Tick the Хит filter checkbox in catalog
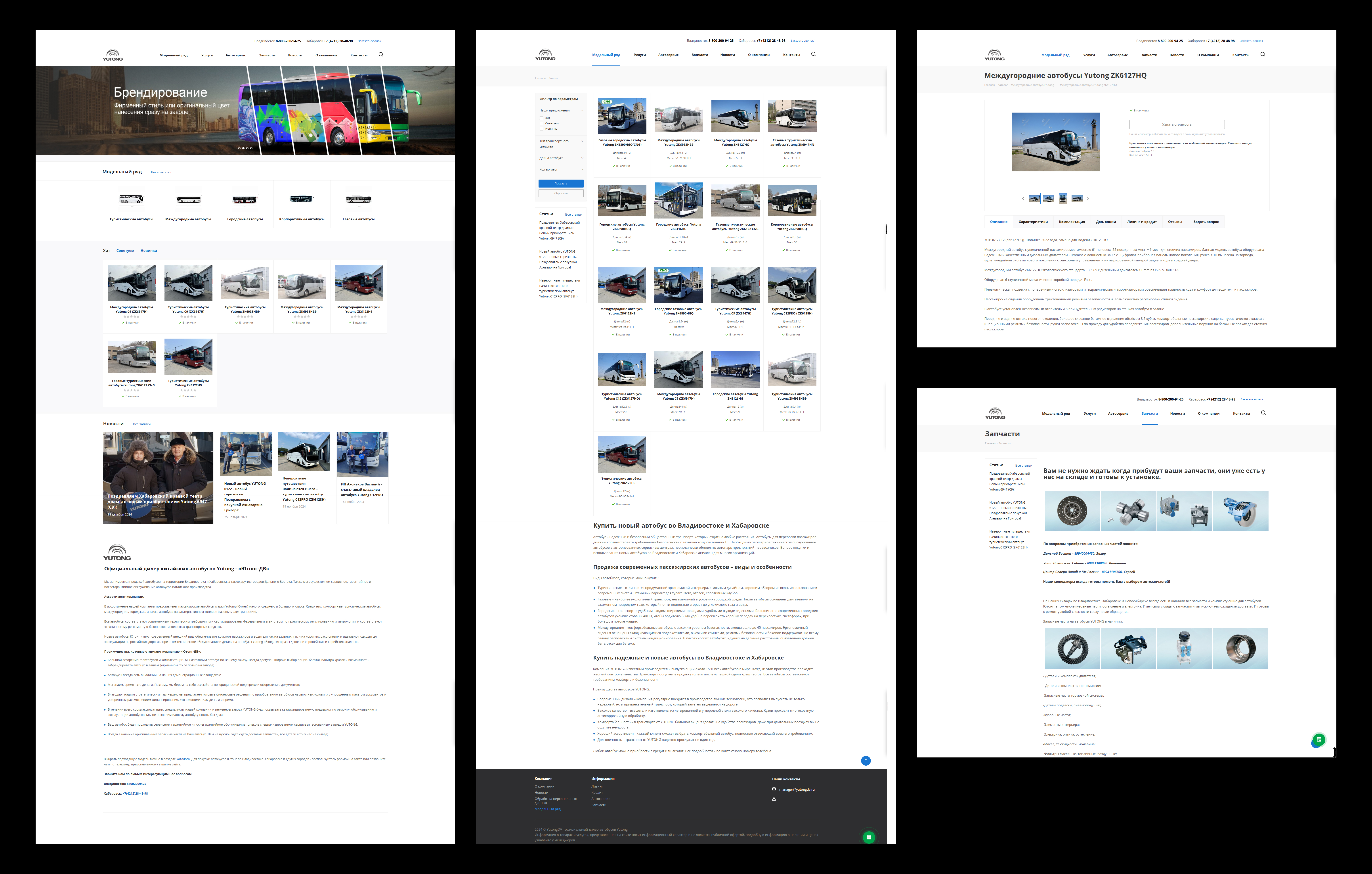The height and width of the screenshot is (874, 1372). (541, 118)
